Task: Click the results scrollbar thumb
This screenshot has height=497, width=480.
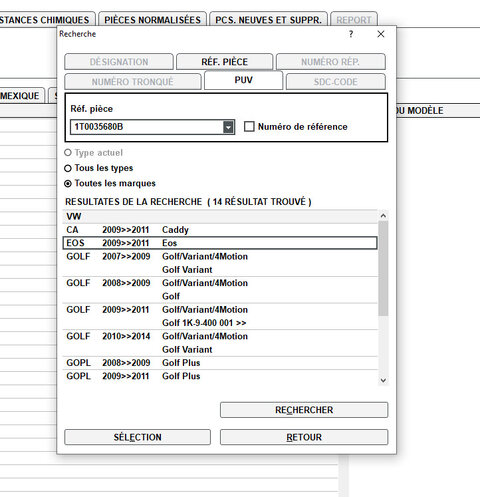Action: tap(383, 268)
